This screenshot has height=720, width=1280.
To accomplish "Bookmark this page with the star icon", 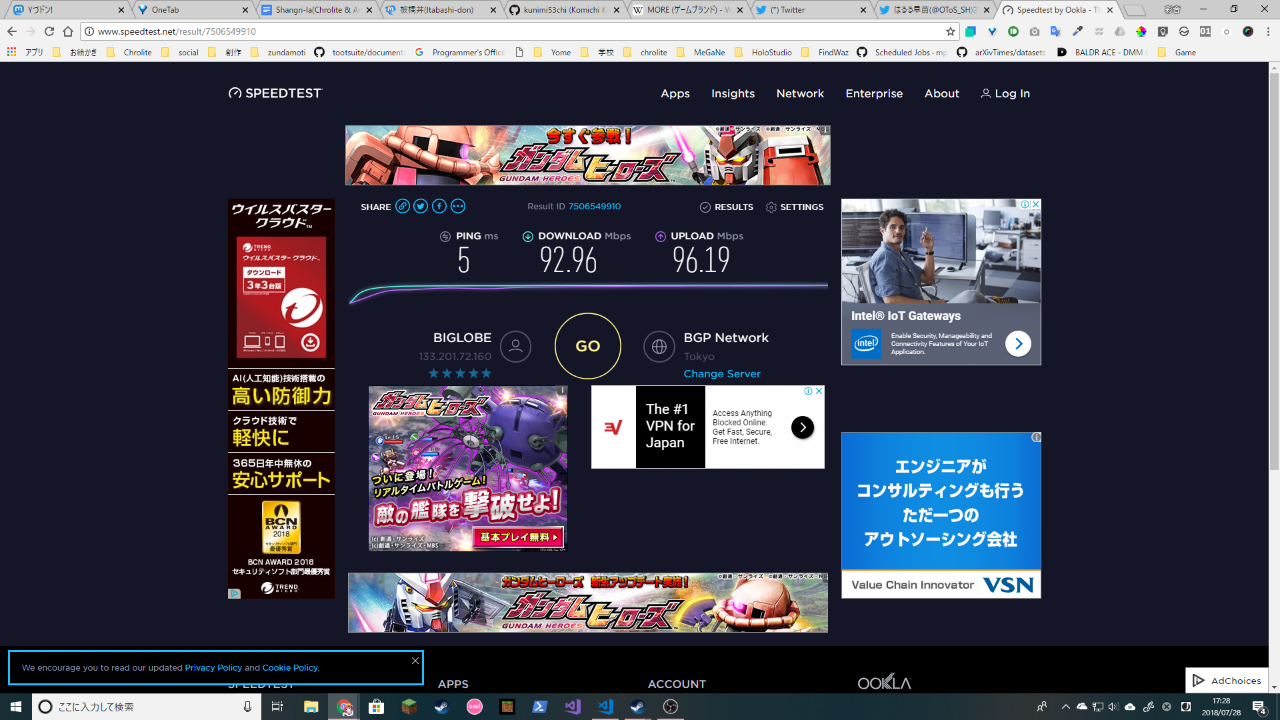I will click(x=951, y=32).
